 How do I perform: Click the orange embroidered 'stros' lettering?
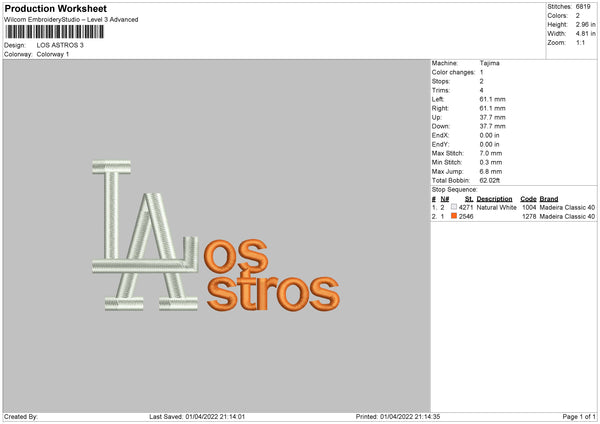coord(273,292)
